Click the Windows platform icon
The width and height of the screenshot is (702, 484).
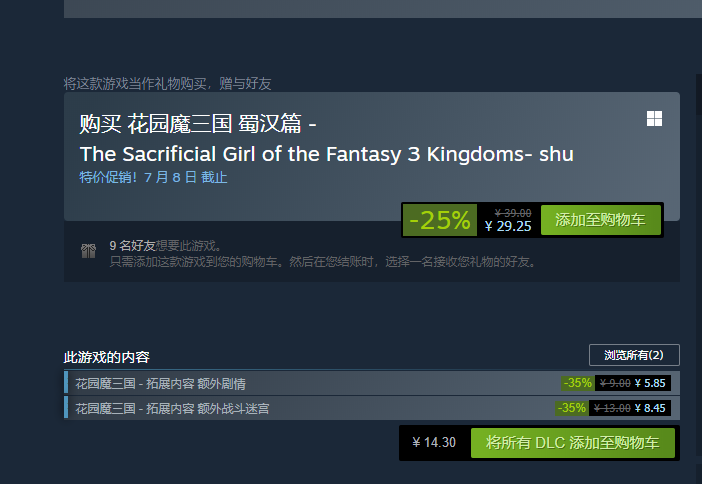coord(654,119)
